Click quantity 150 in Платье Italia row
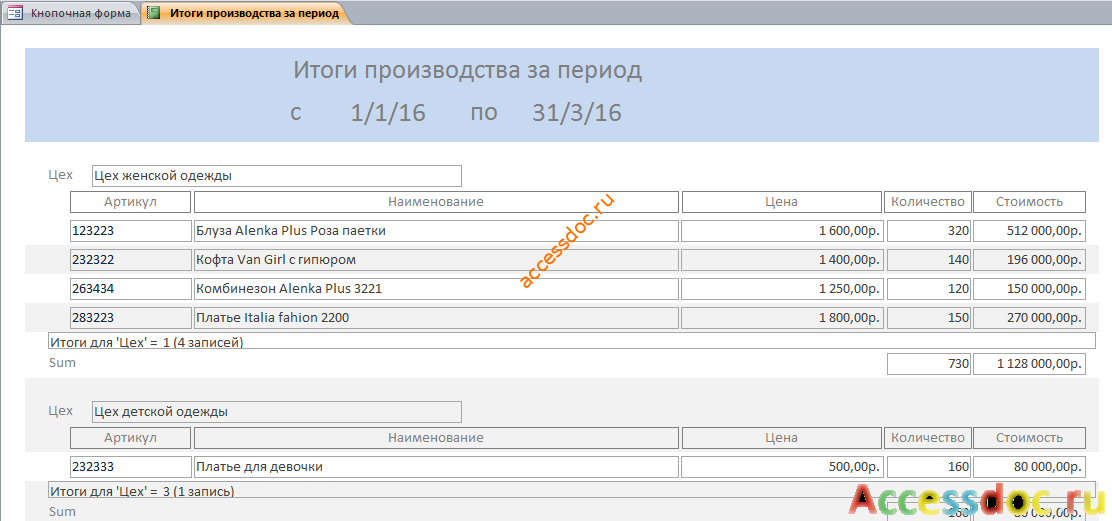1112x521 pixels. pyautogui.click(x=928, y=318)
